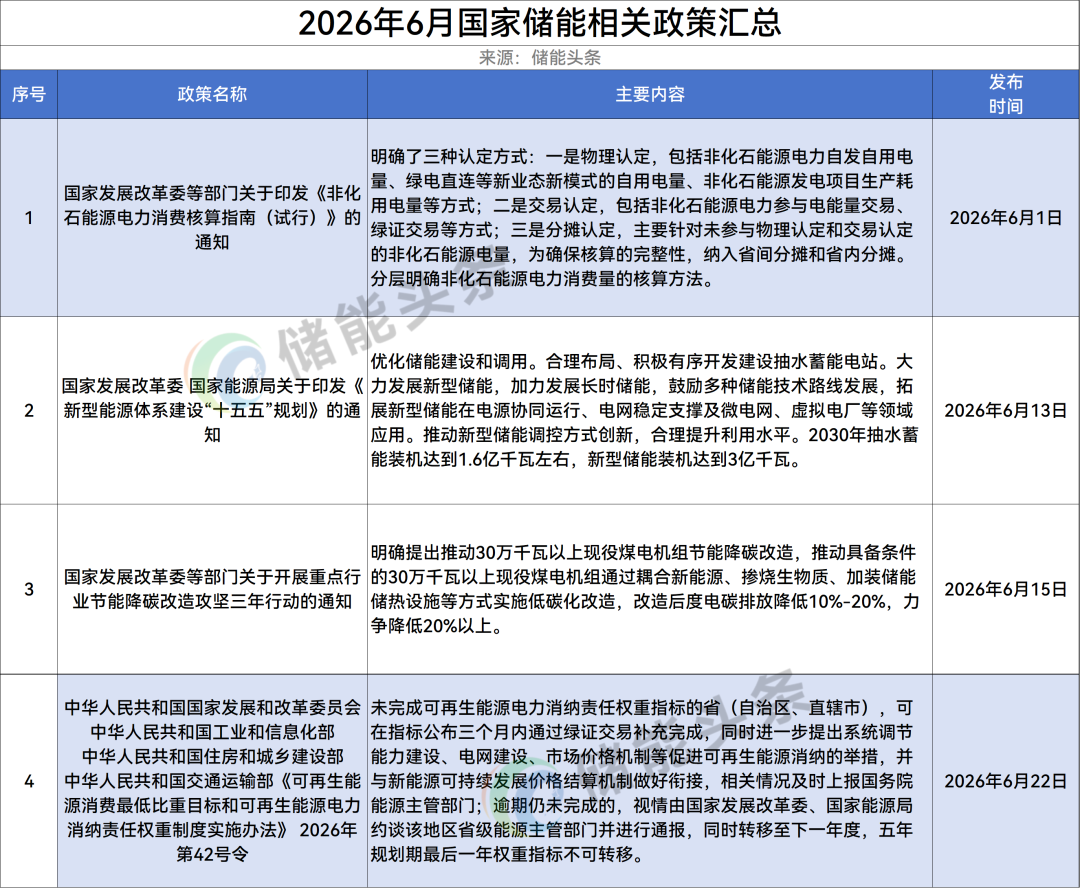Click serial number cell 2
The image size is (1080, 888).
(x=29, y=411)
